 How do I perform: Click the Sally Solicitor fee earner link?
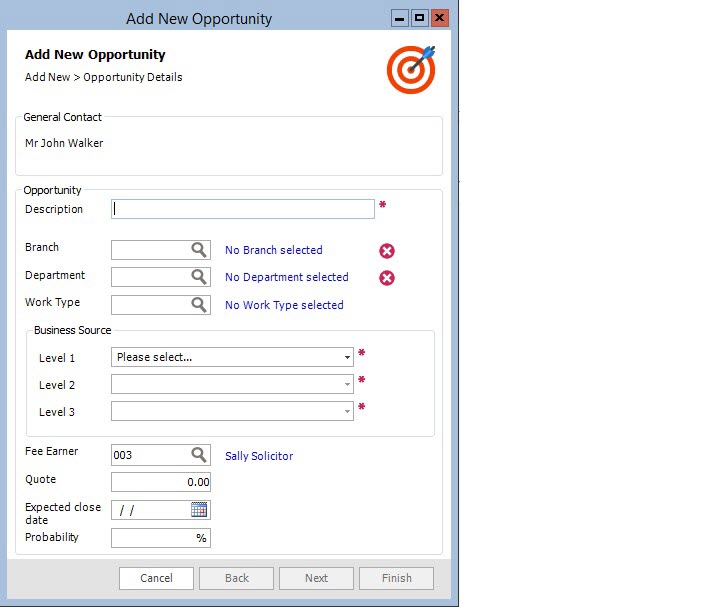[259, 456]
